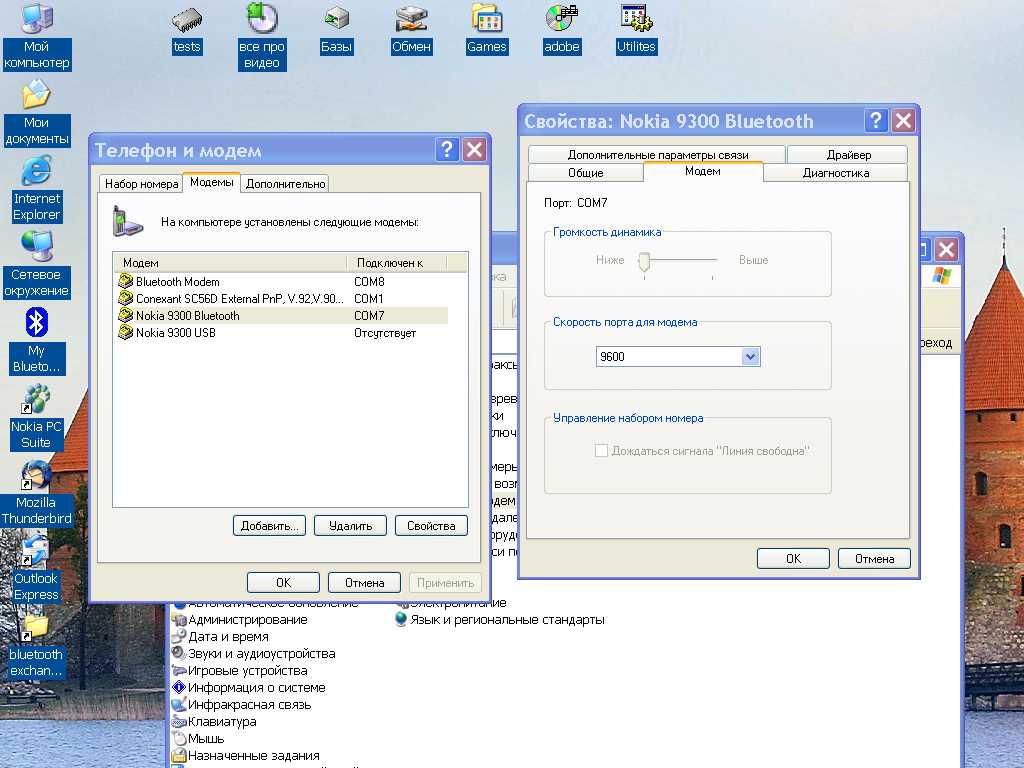Confirm Телефон и модем with OK
Screen dimensions: 1024x768
(283, 583)
